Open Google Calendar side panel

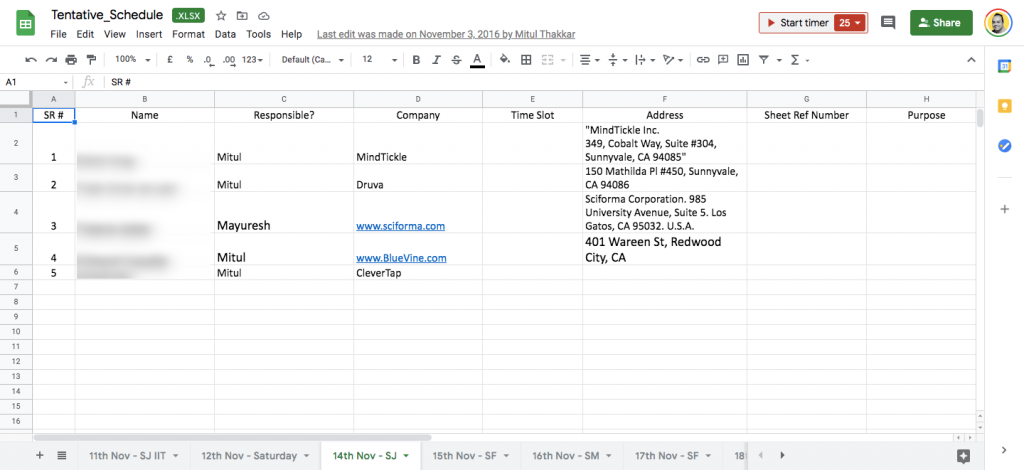pos(1004,66)
